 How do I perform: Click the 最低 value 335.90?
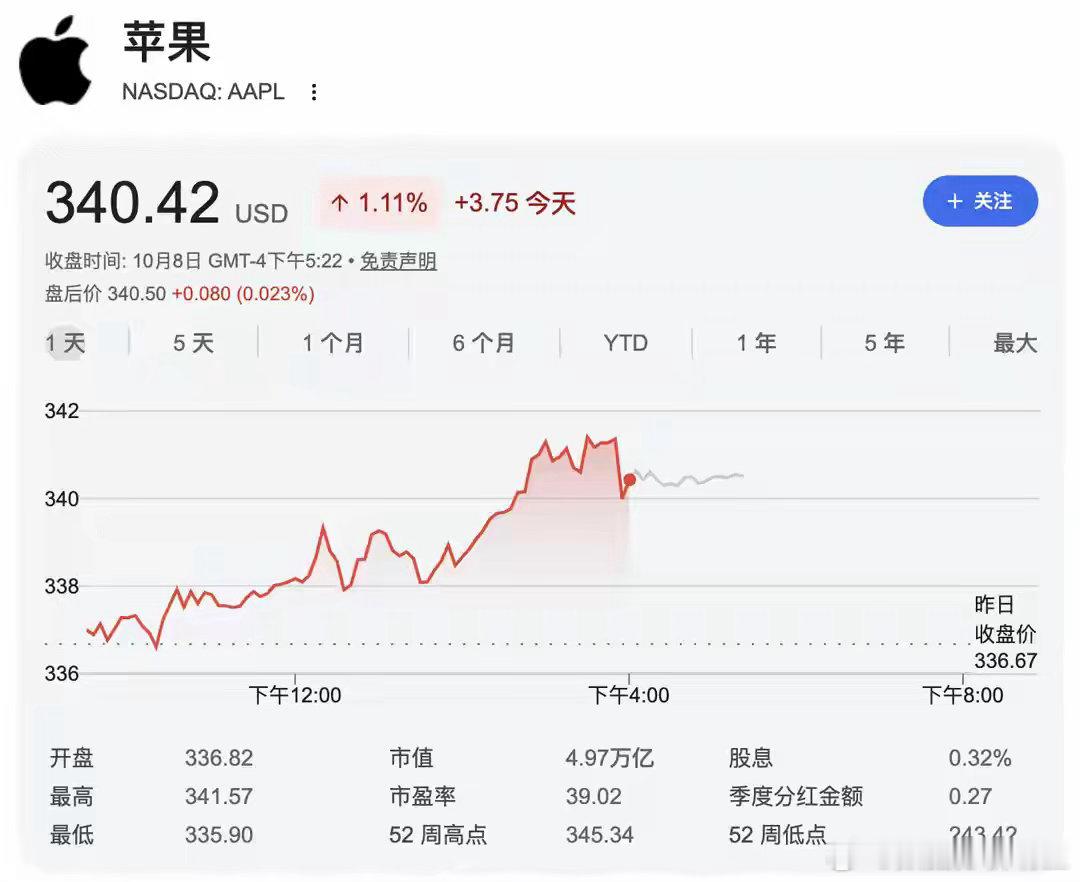pyautogui.click(x=219, y=835)
